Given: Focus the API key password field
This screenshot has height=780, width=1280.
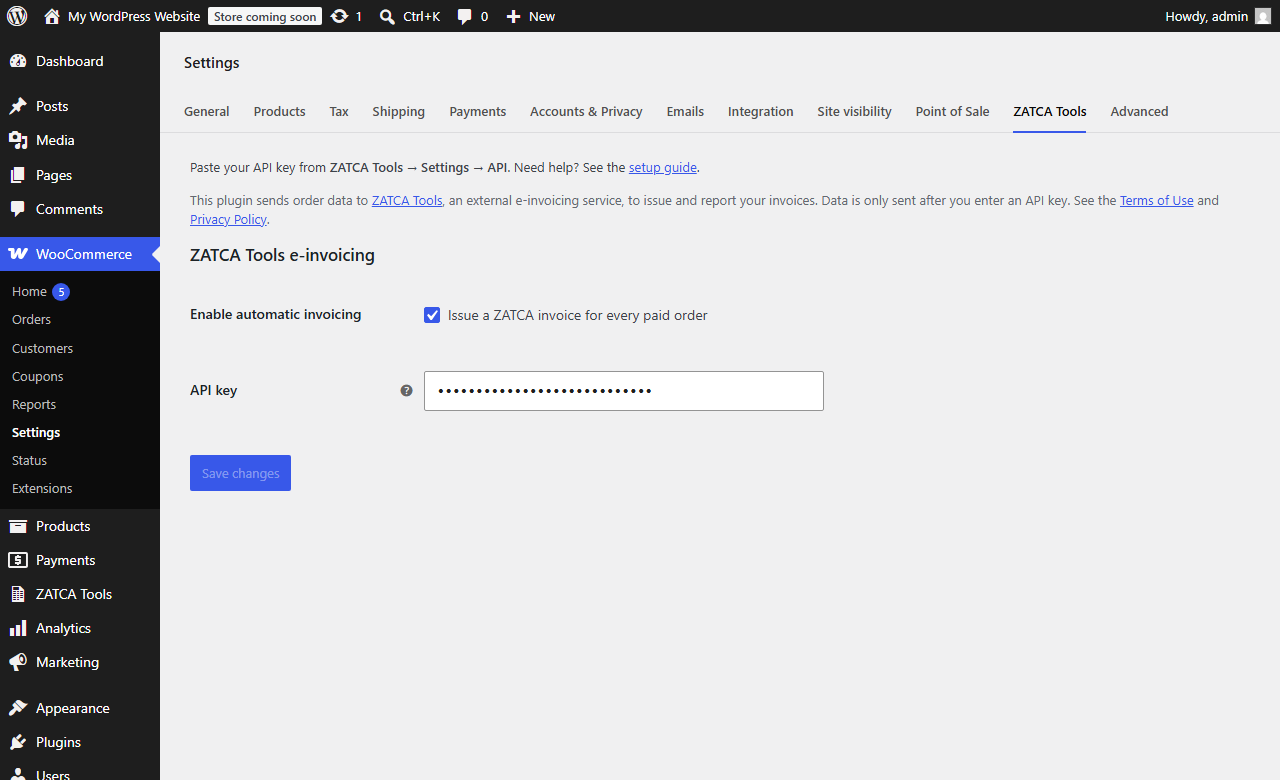Looking at the screenshot, I should click(x=624, y=391).
